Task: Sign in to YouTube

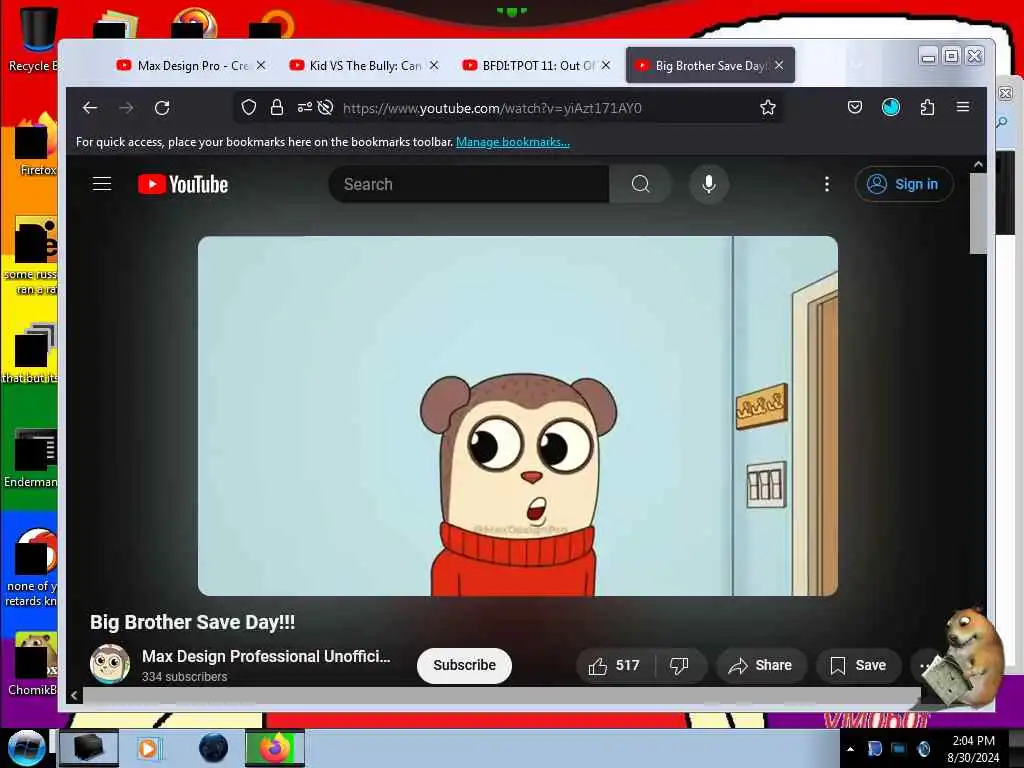Action: (x=904, y=184)
